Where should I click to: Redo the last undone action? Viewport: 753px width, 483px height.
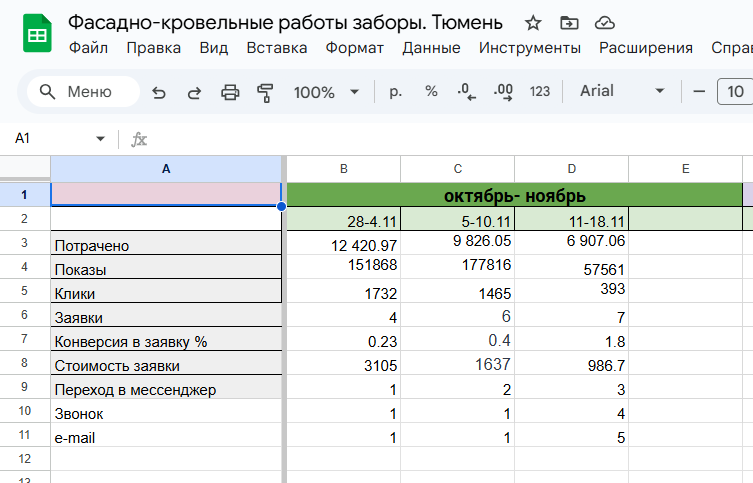[194, 92]
